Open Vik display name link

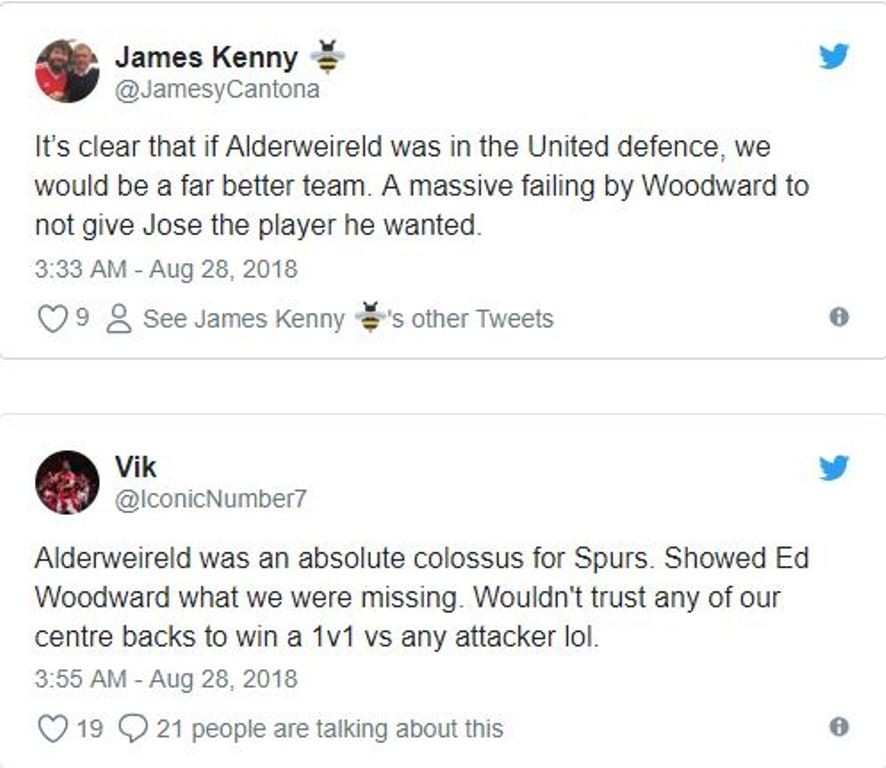(136, 468)
